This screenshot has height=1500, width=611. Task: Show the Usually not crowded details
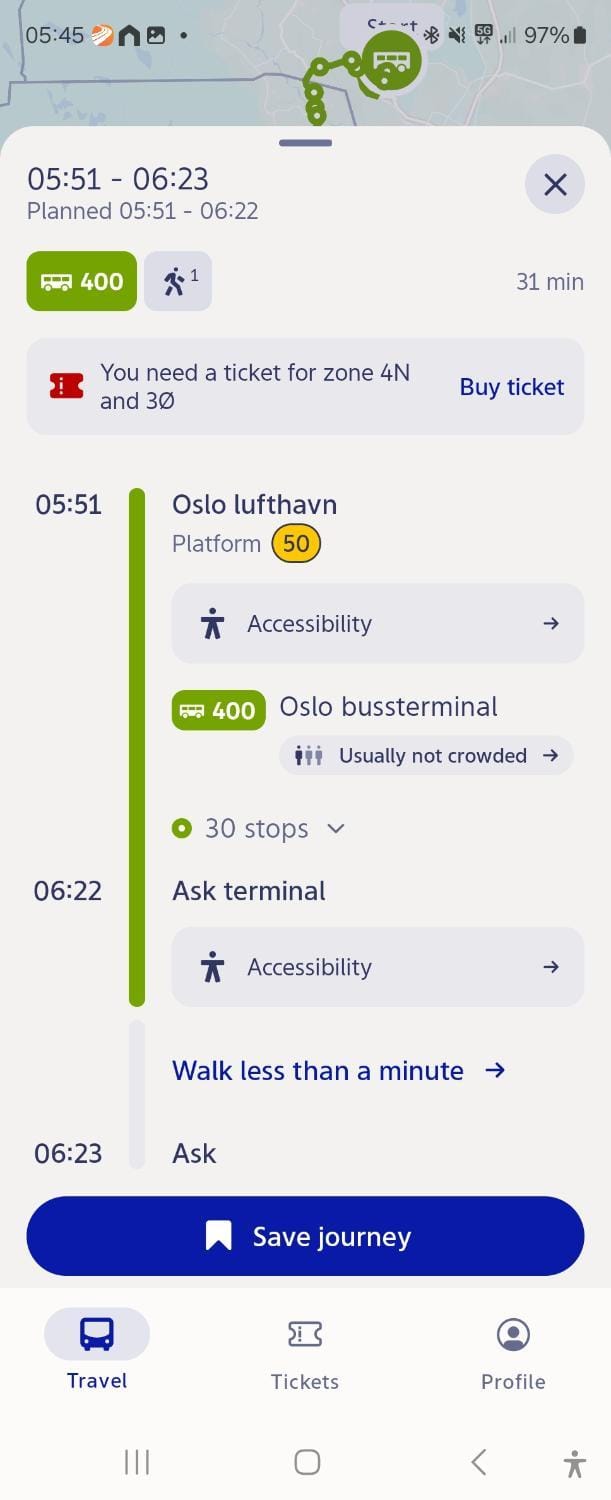pos(427,756)
